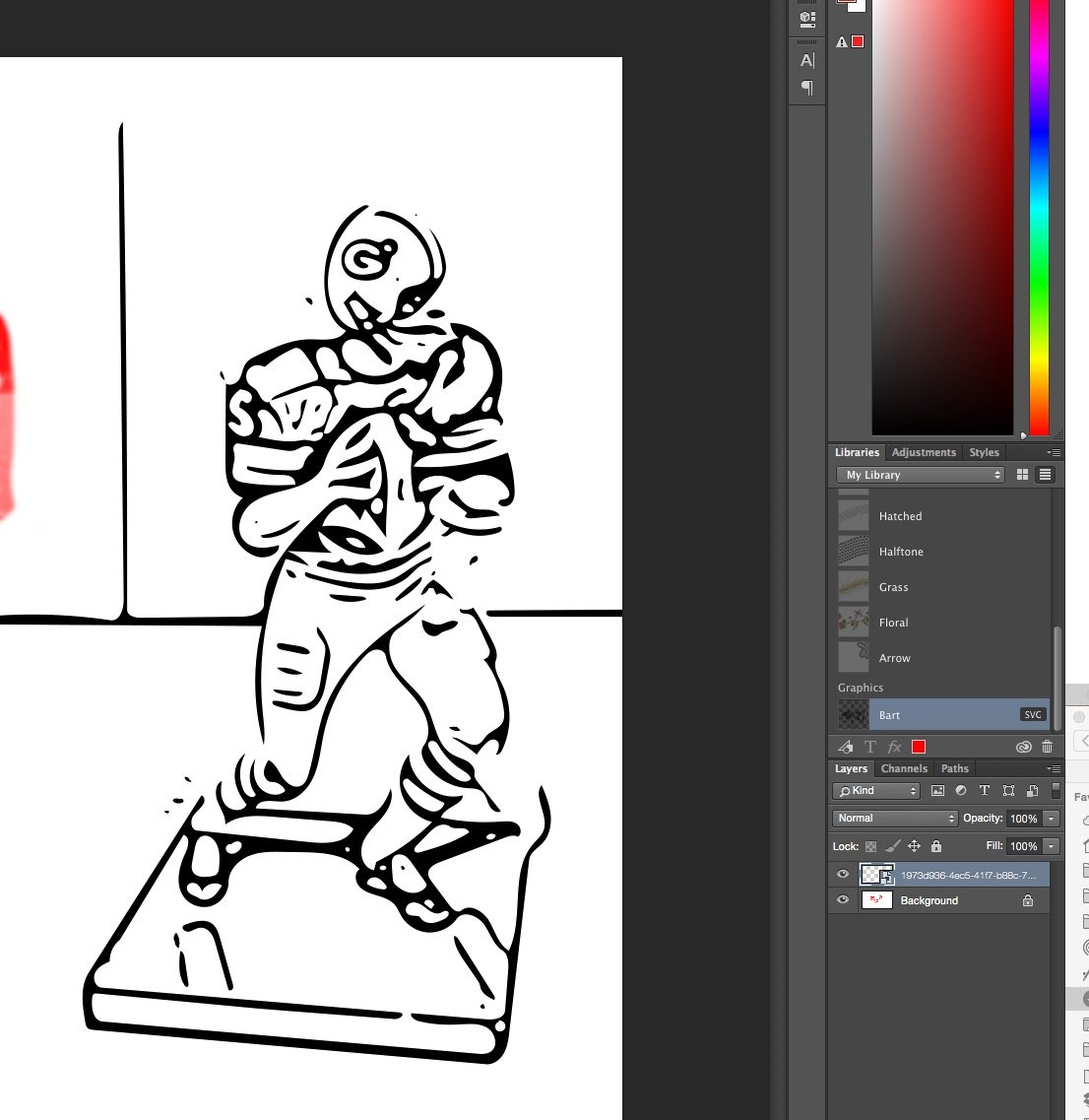Open the Normal blend mode dropdown
1089x1120 pixels.
click(895, 819)
